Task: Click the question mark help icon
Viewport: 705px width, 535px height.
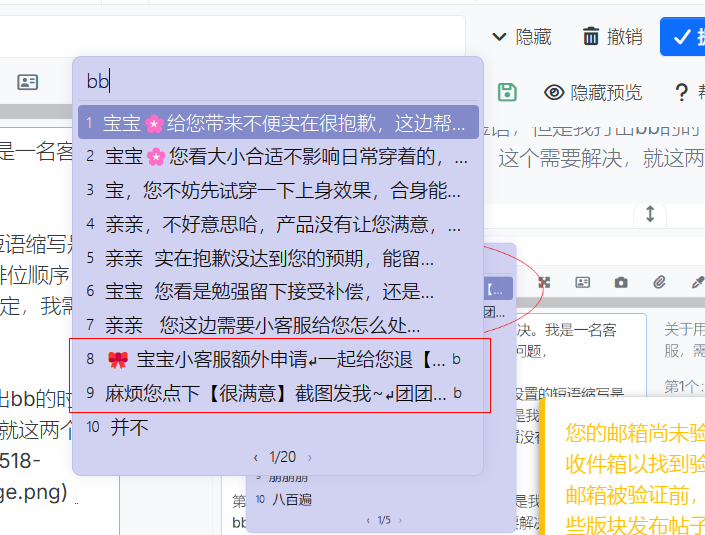Action: (682, 92)
